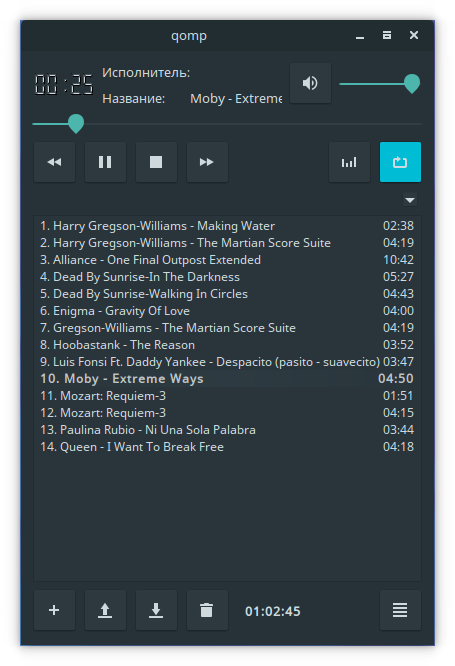Image resolution: width=455 pixels, height=666 pixels.
Task: Select track 12 Mozart: Requiem-3
Action: (227, 412)
